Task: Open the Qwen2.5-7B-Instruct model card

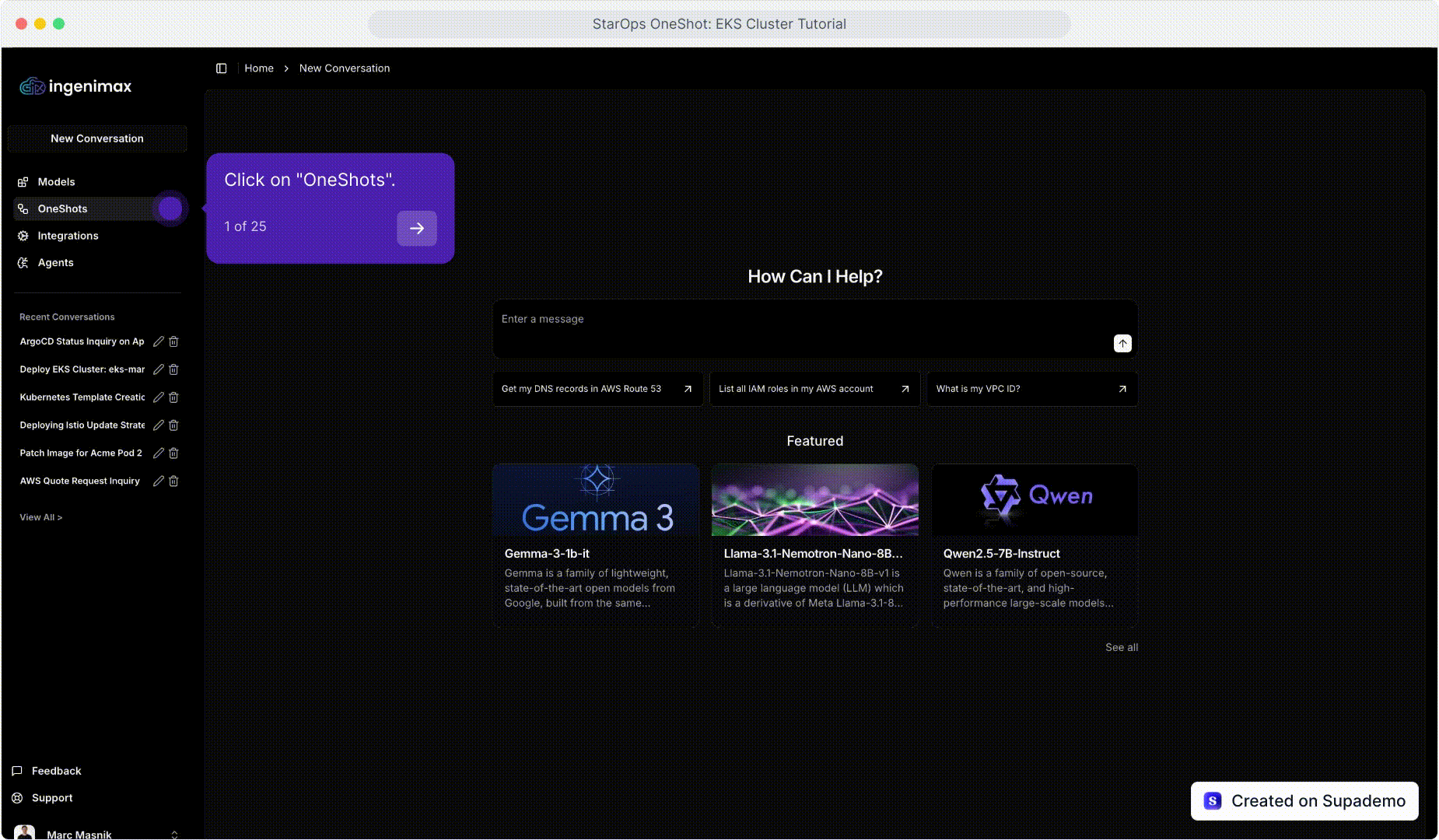Action: pos(1034,544)
